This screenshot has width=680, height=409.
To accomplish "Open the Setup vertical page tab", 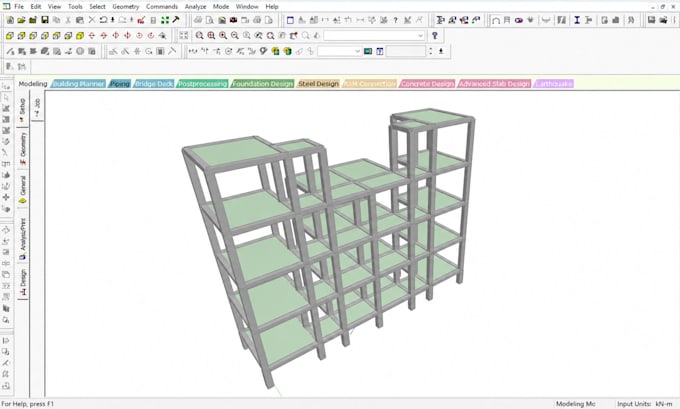I will coord(22,110).
